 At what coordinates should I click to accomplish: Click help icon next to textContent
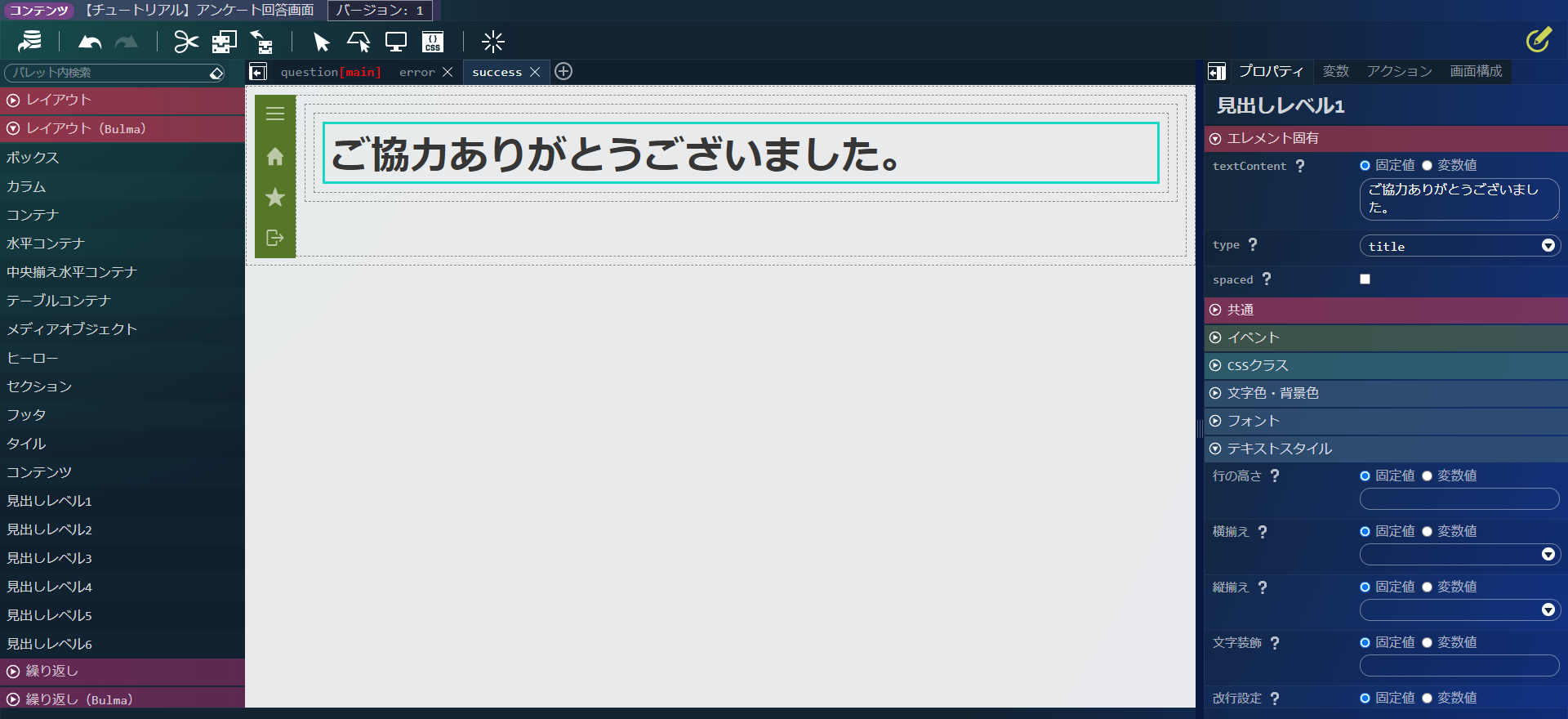1300,166
